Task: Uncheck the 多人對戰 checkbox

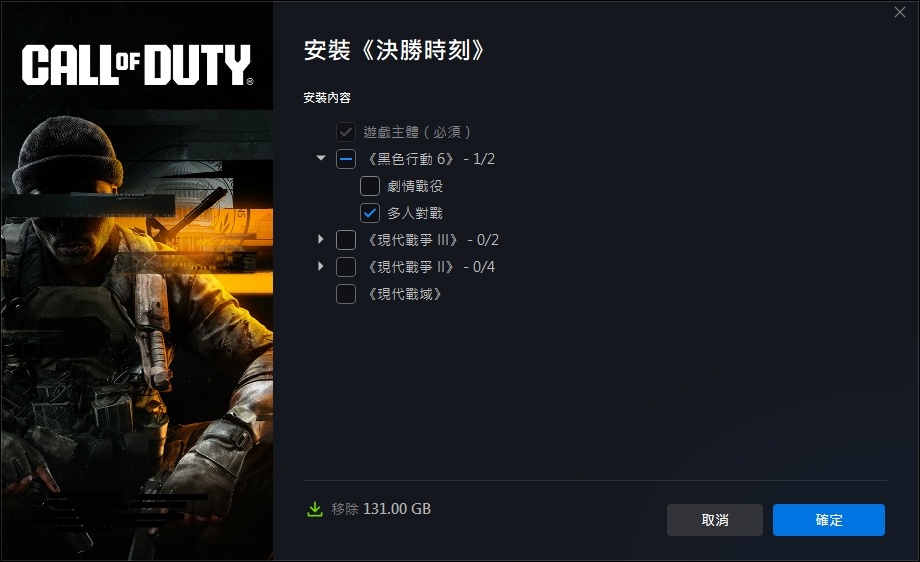Action: [370, 213]
